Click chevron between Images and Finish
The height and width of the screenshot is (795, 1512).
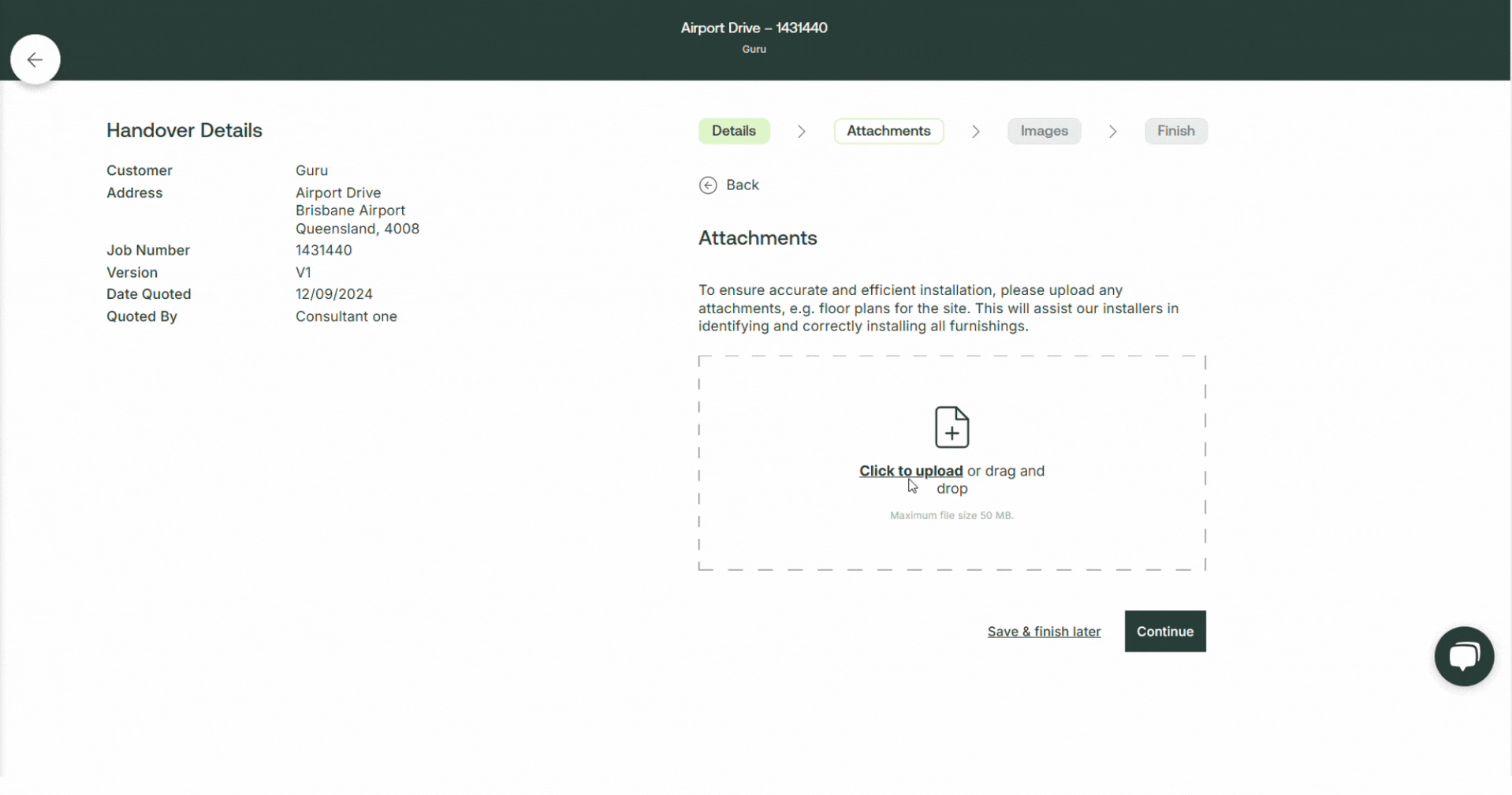tap(1112, 132)
